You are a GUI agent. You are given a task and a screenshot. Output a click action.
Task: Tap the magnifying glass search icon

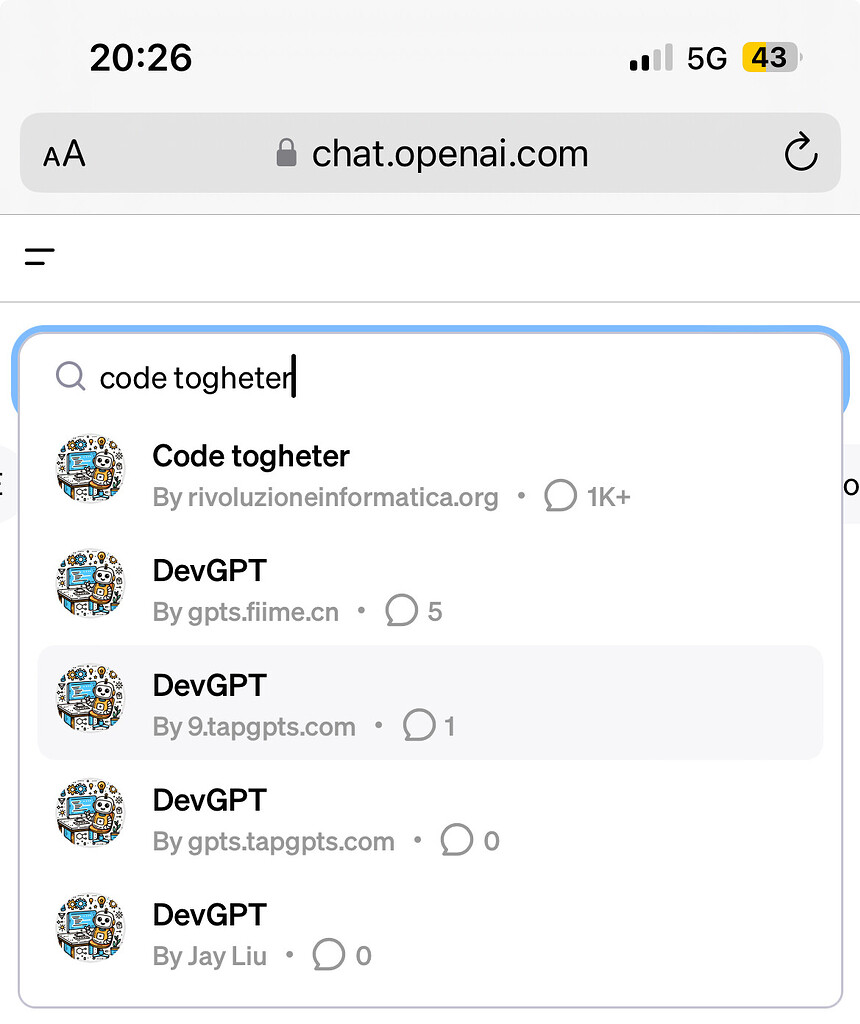(x=70, y=377)
